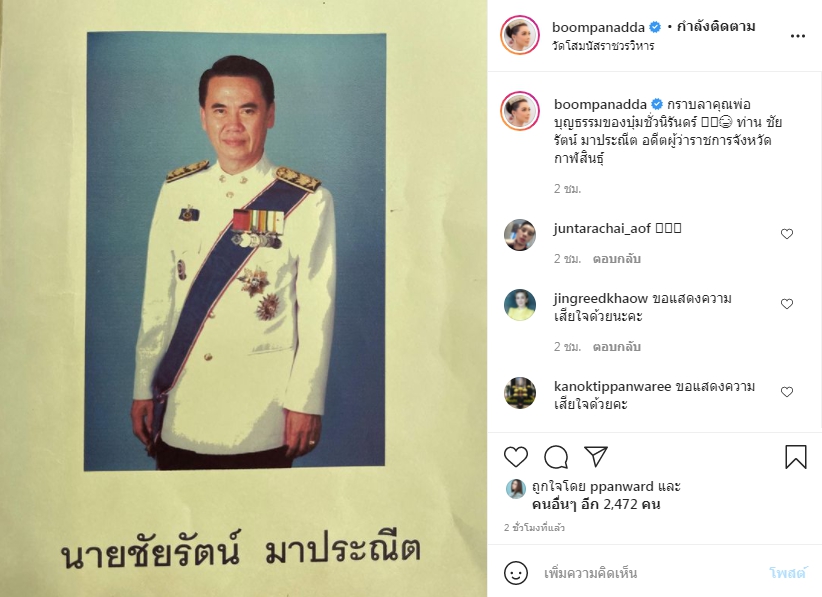Open kanoktippanwaree's profile picture

point(520,393)
